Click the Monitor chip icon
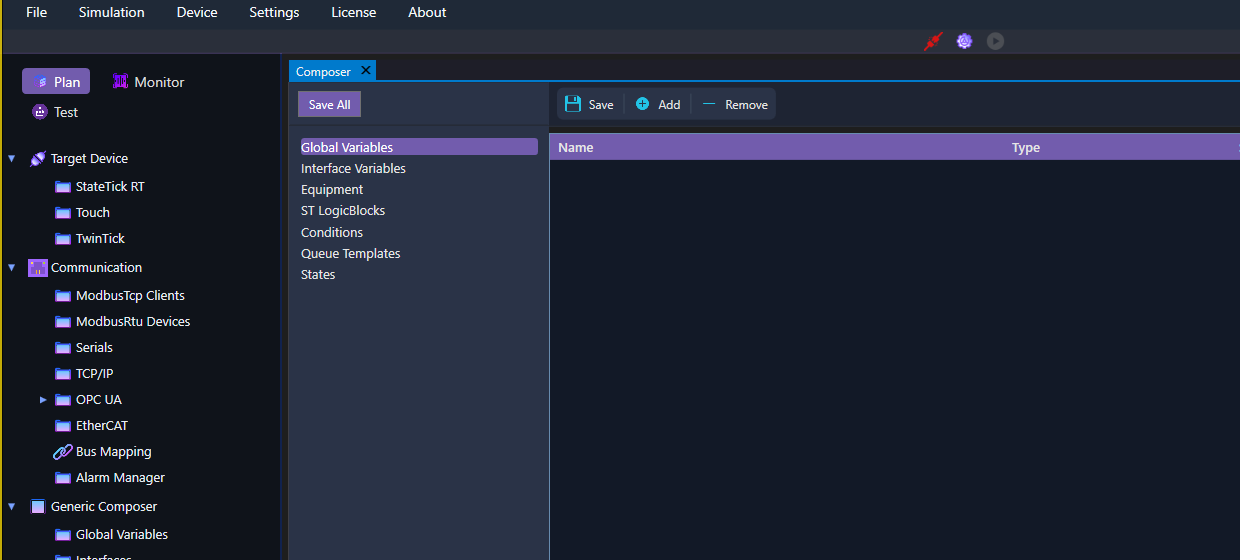The height and width of the screenshot is (560, 1240). (x=120, y=82)
